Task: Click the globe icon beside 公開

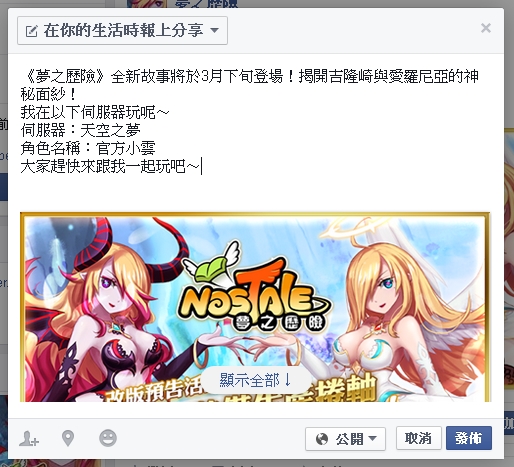Action: [x=322, y=439]
